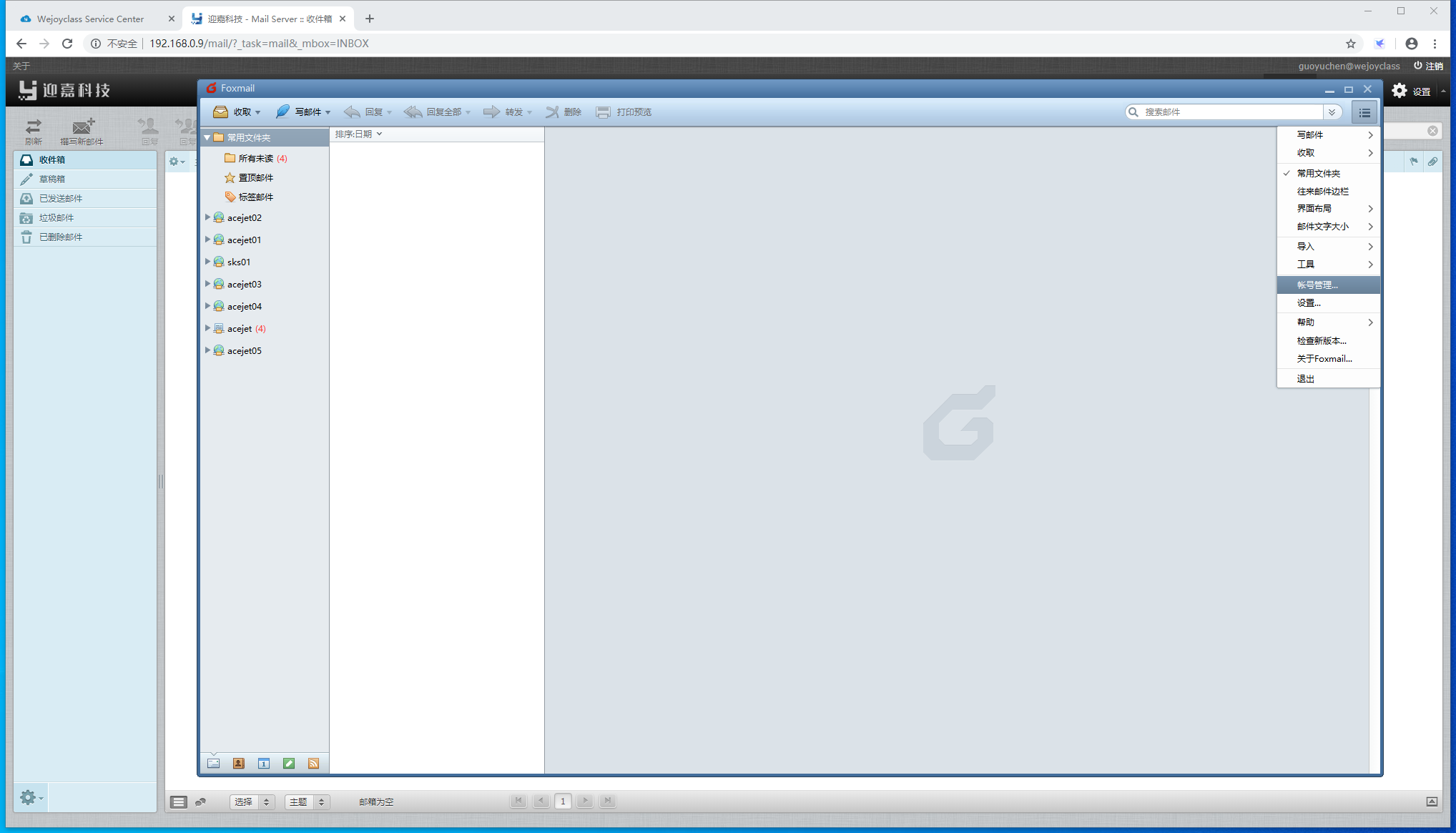Collapse the 常用文件夹 folder group
This screenshot has height=833, width=1456.
tap(207, 137)
